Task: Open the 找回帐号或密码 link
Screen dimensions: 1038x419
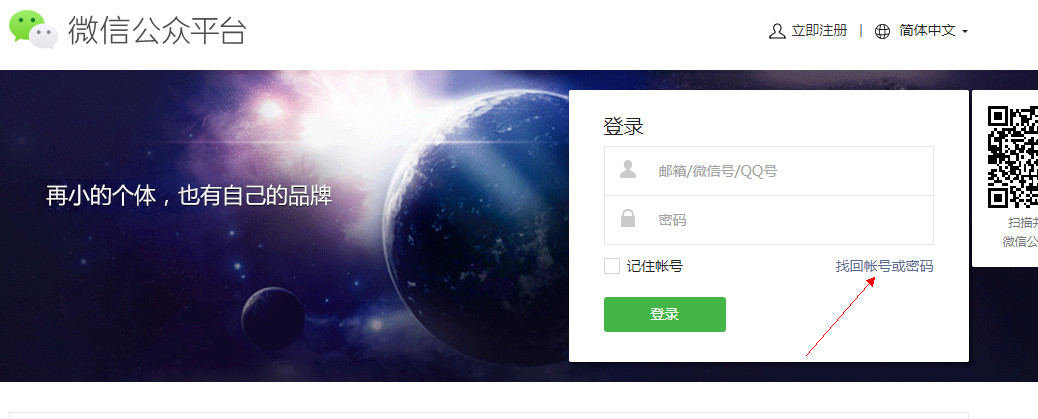Action: pos(884,266)
